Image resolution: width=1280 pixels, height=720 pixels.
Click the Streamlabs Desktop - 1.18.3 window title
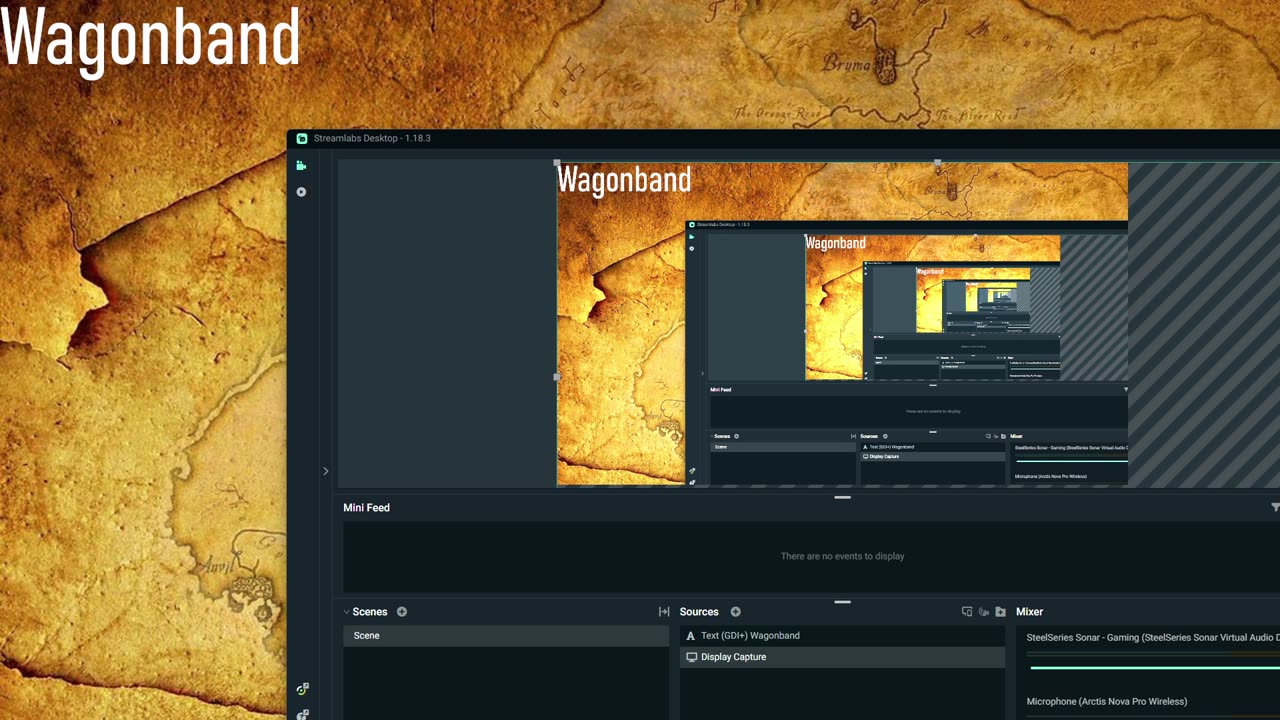(x=372, y=138)
